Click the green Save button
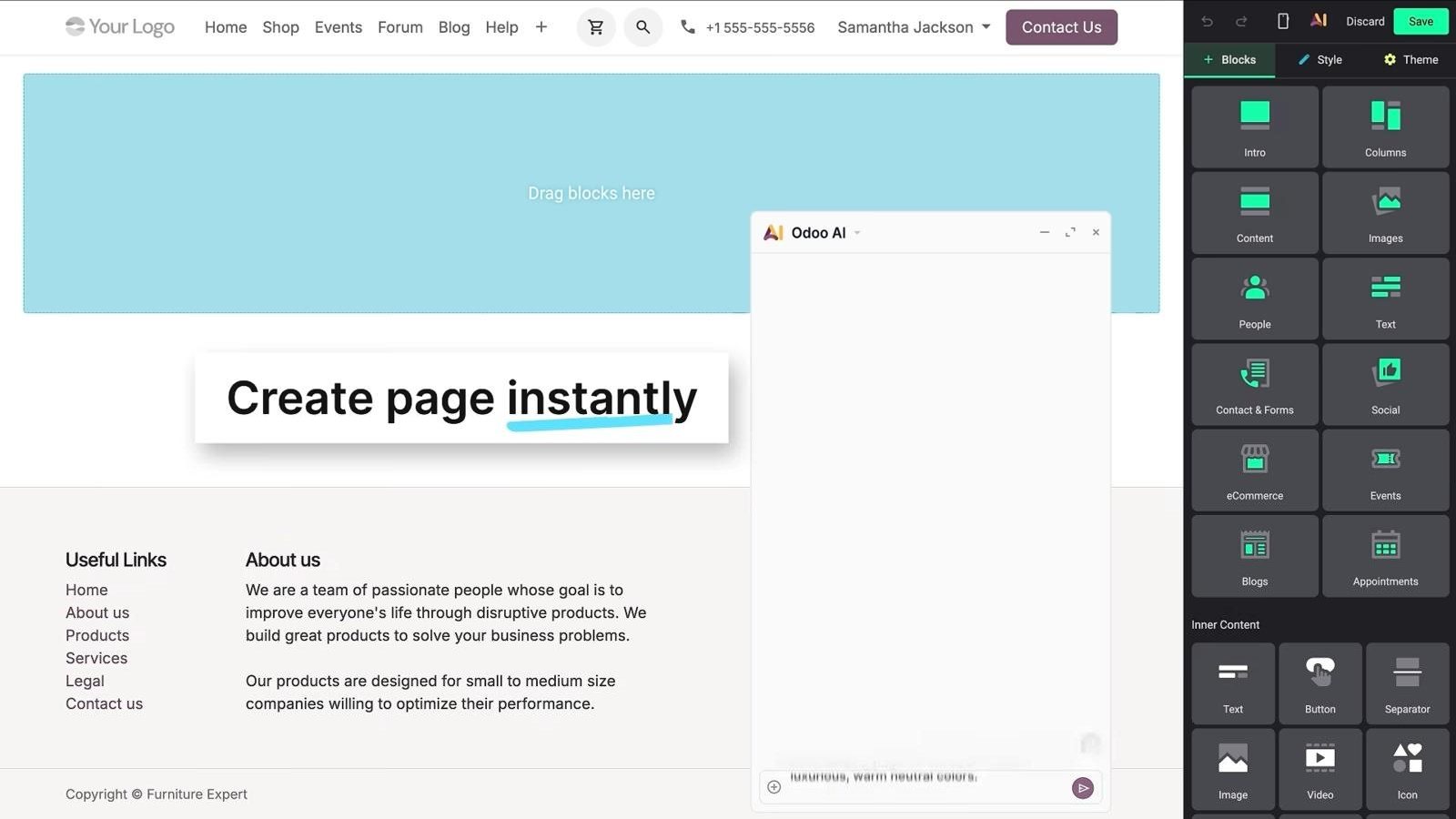This screenshot has height=819, width=1456. [x=1421, y=21]
